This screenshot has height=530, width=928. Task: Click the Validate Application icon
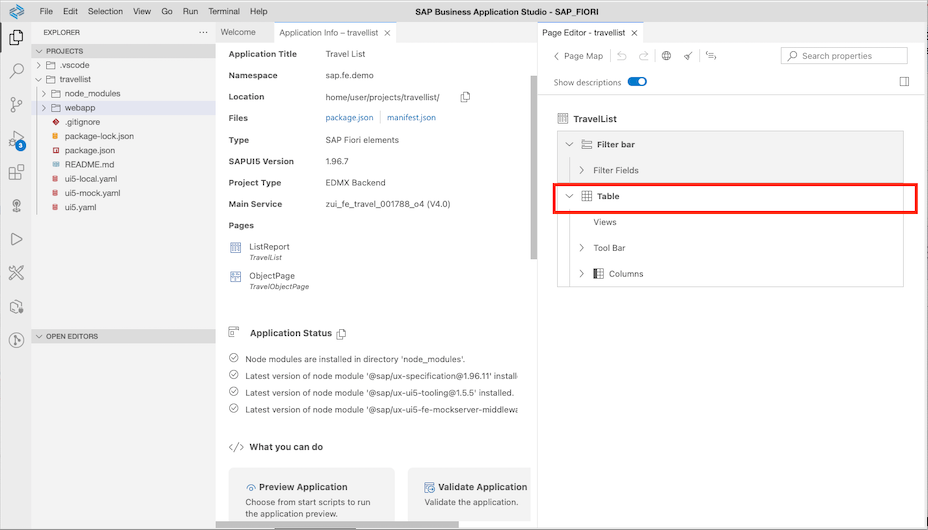430,487
